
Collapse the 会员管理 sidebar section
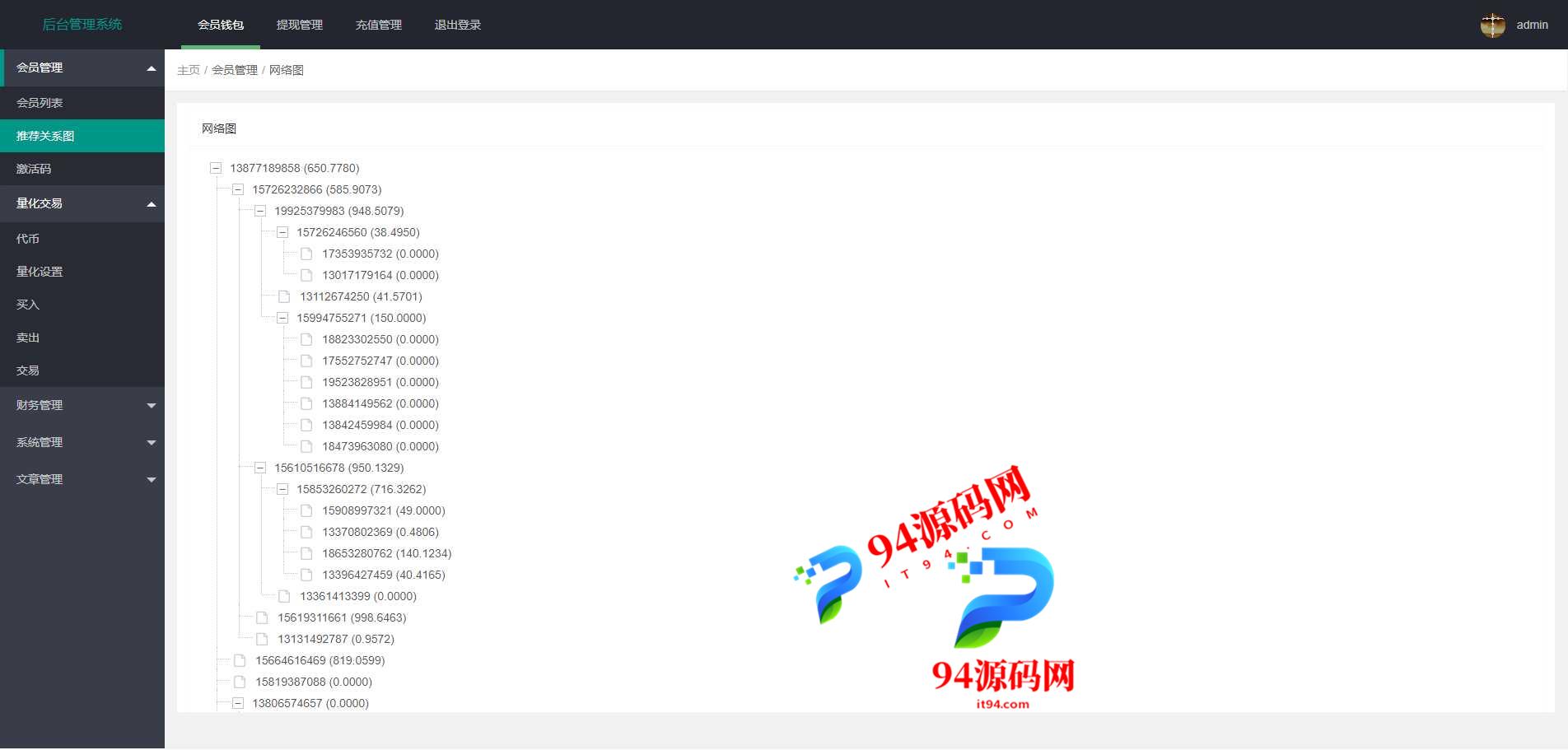point(82,68)
